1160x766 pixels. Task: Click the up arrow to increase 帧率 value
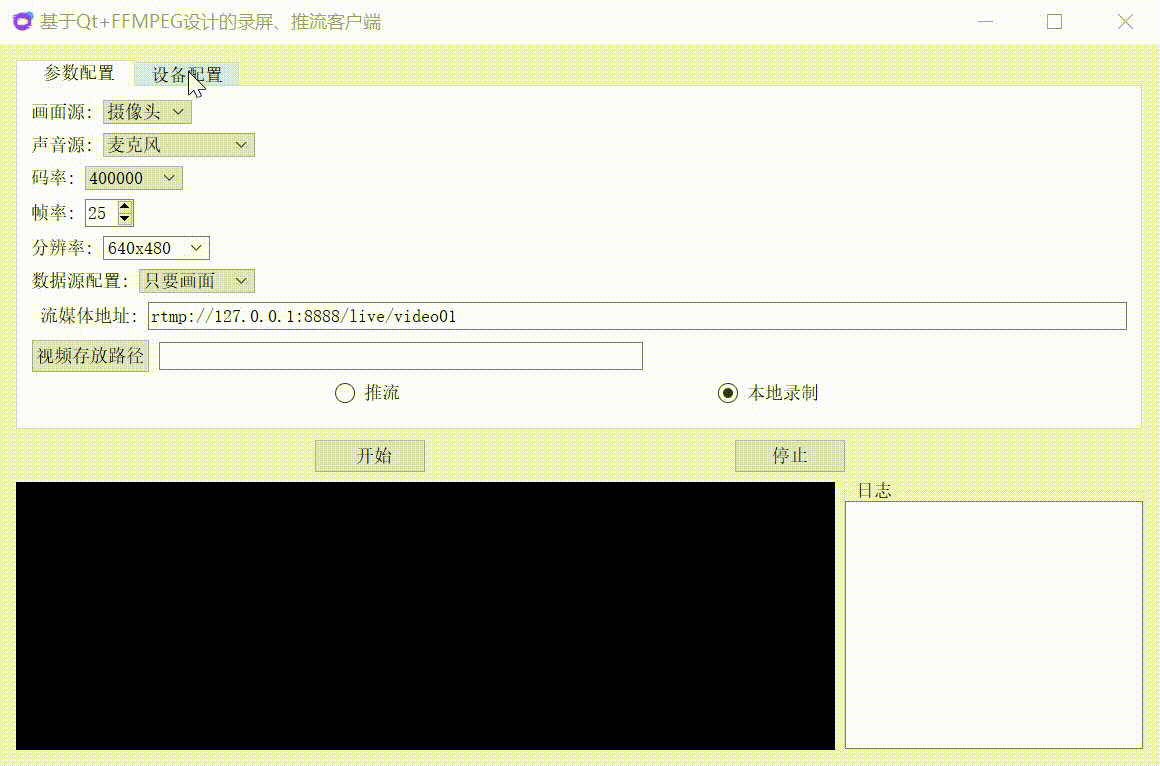[124, 206]
